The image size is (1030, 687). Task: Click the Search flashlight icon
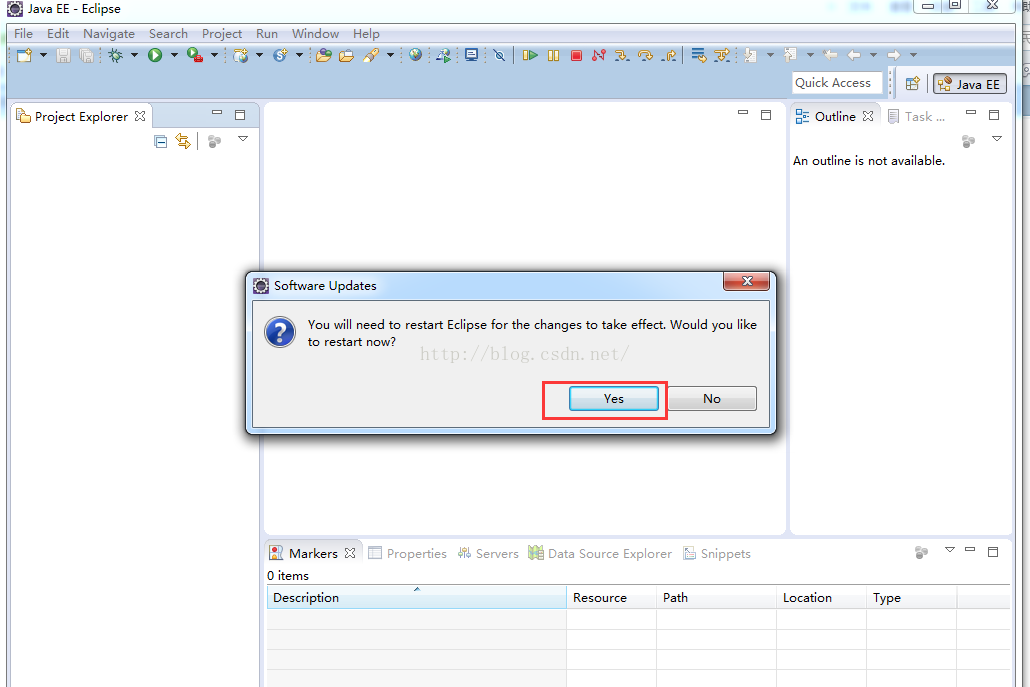(371, 55)
